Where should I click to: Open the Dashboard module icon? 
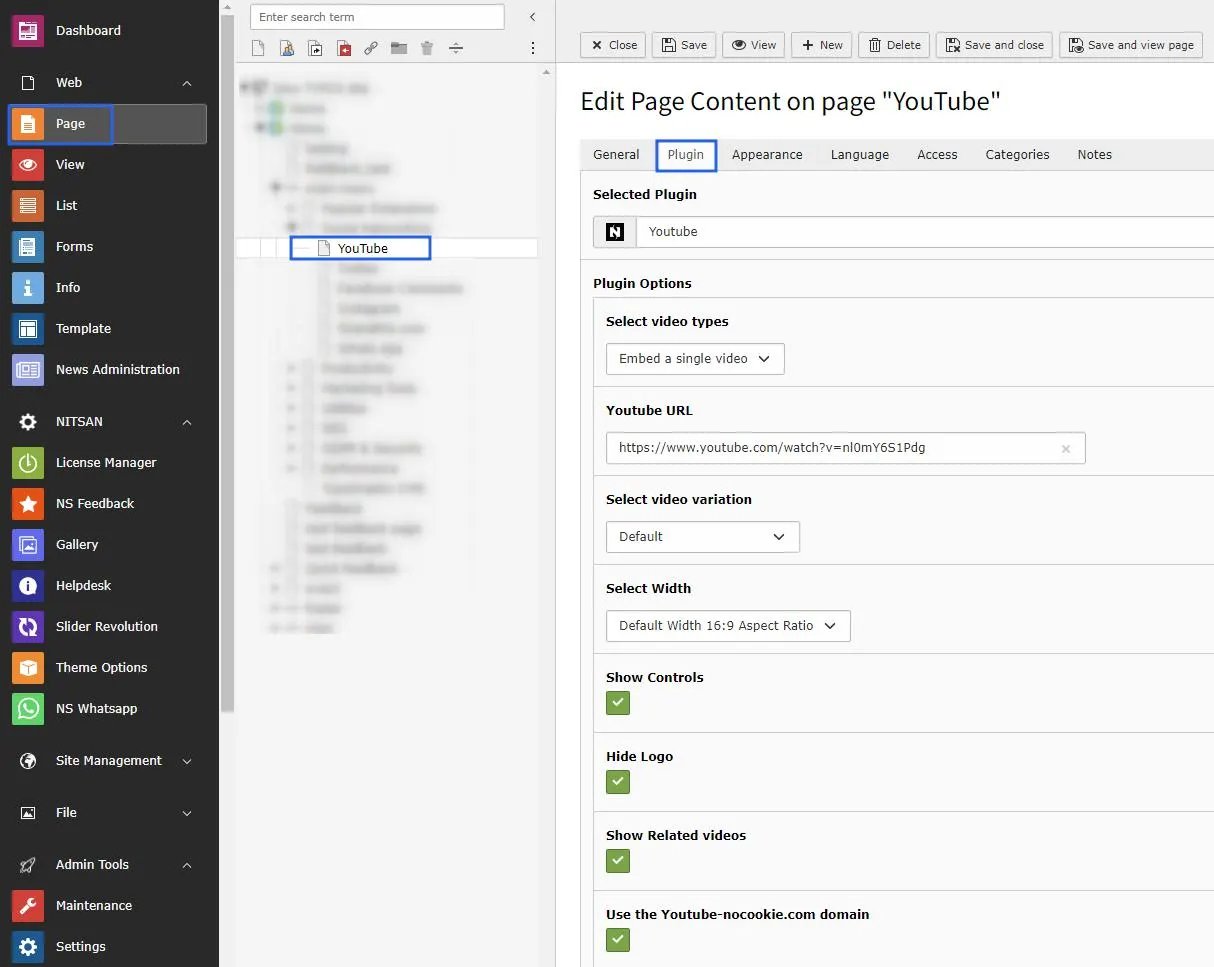(x=28, y=31)
